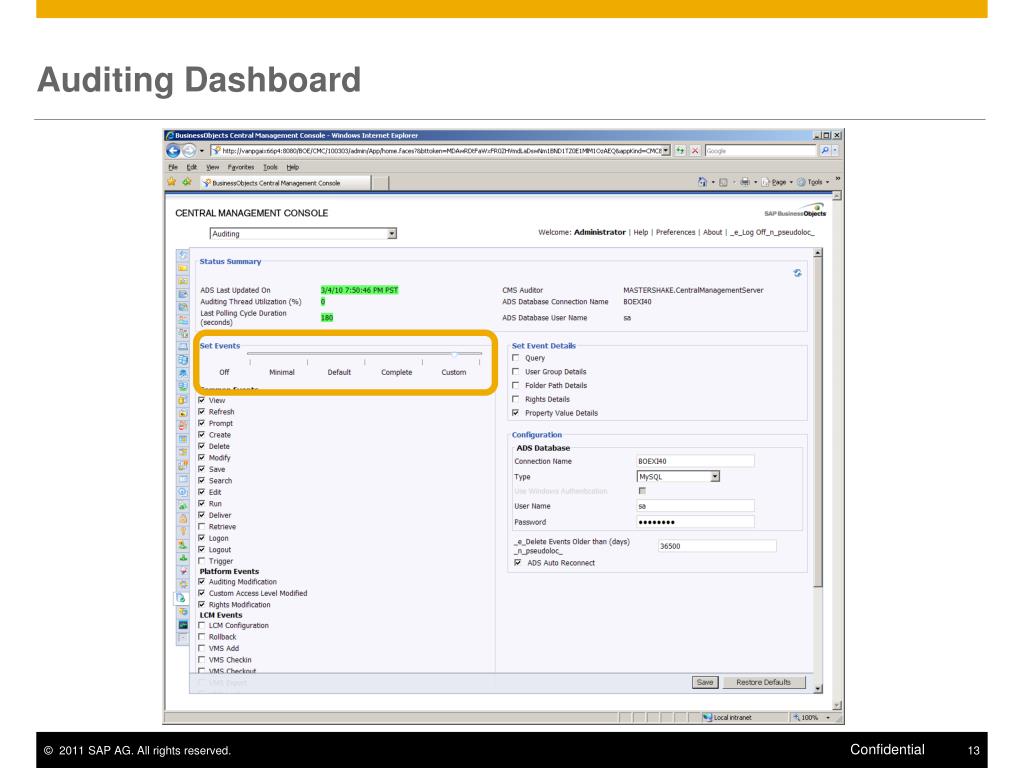Image resolution: width=1024 pixels, height=768 pixels.
Task: Check the User Group Details checkbox
Action: point(516,372)
